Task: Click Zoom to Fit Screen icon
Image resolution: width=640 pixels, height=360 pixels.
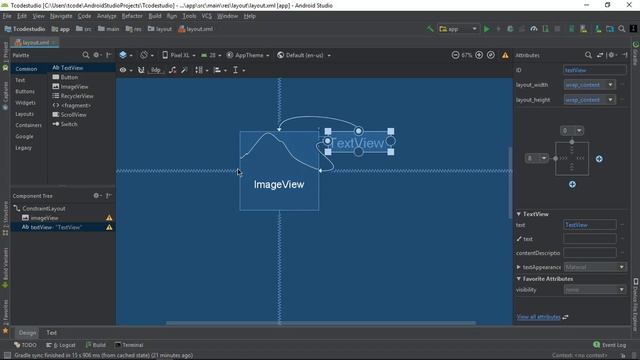Action: tap(491, 55)
